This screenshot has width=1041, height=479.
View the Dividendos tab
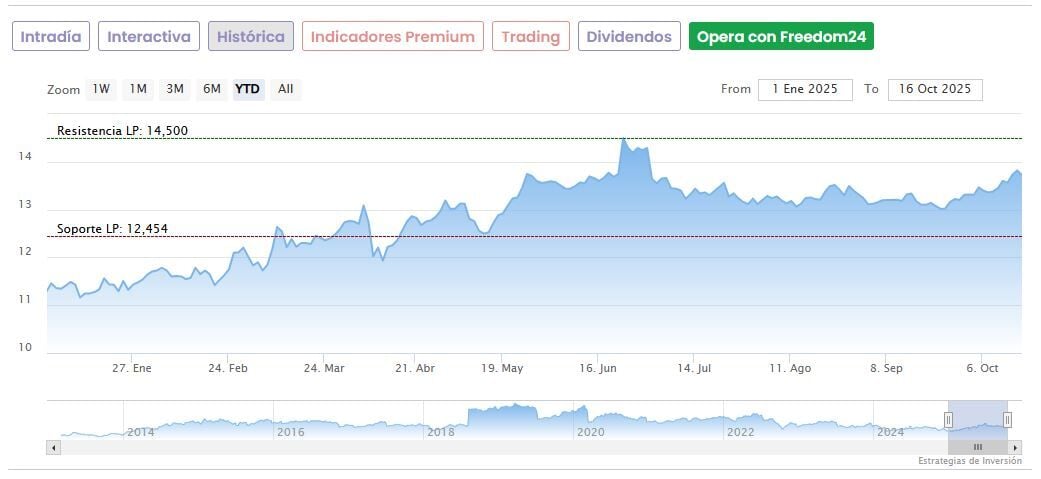[629, 37]
